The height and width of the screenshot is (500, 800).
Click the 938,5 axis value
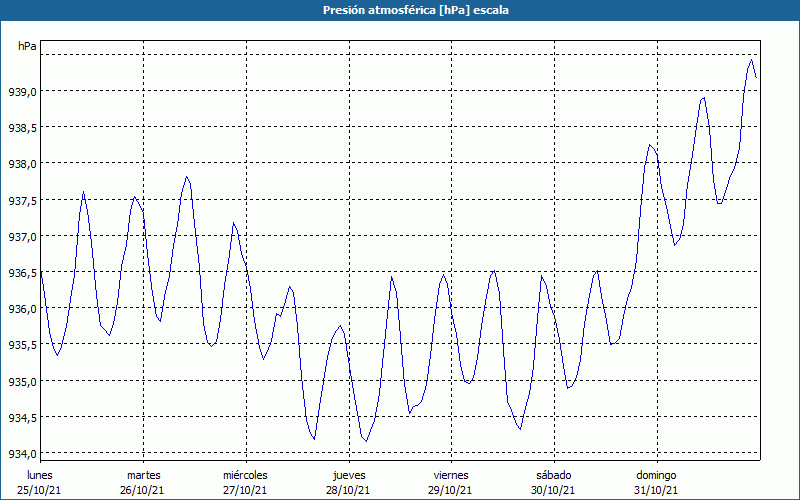click(x=22, y=128)
